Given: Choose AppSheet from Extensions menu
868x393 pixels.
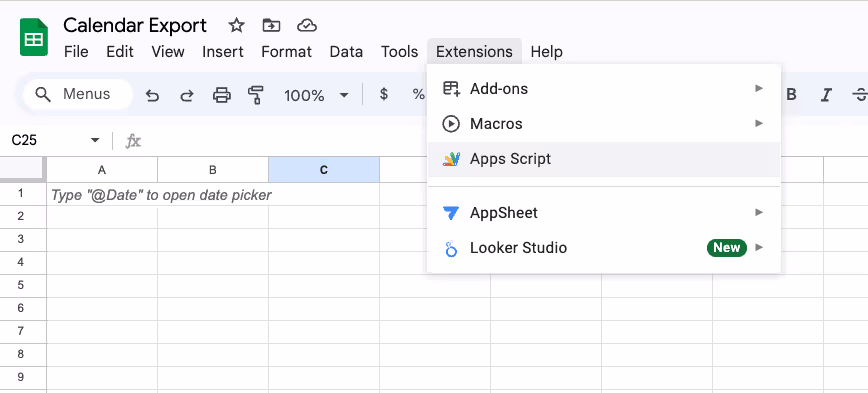Looking at the screenshot, I should coord(604,213).
